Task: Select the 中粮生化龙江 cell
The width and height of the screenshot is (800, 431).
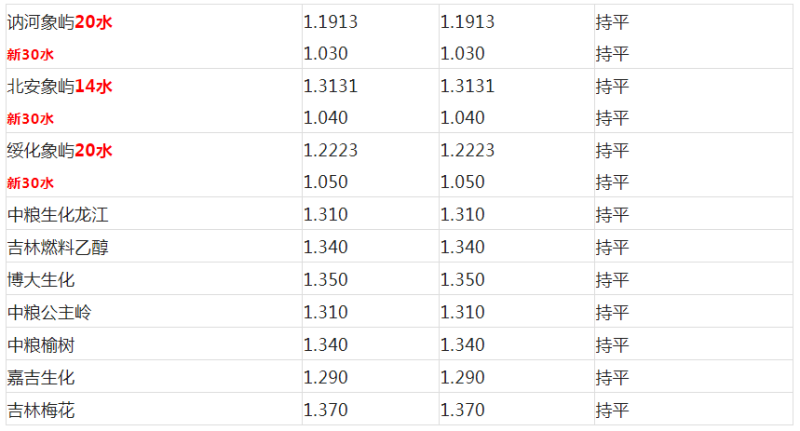Action: (56, 215)
